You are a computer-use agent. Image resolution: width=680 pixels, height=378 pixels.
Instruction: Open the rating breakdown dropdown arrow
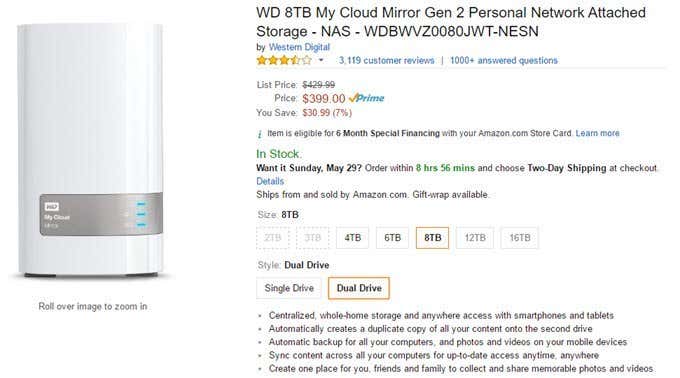point(321,60)
